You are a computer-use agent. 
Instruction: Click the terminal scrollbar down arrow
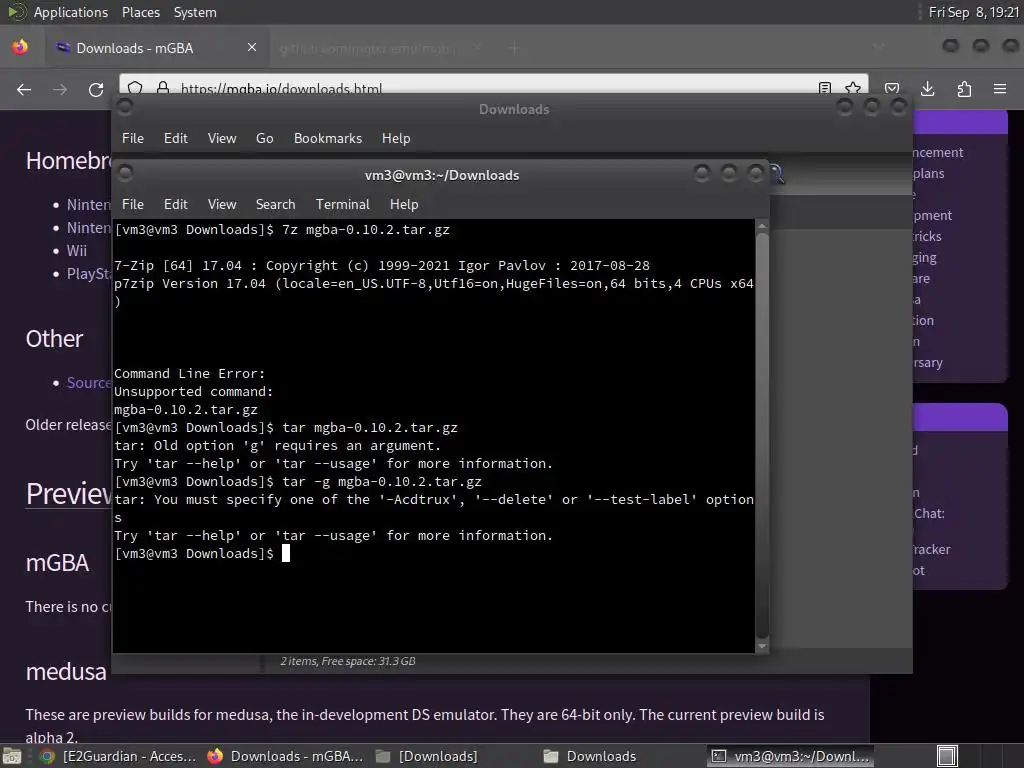click(761, 646)
